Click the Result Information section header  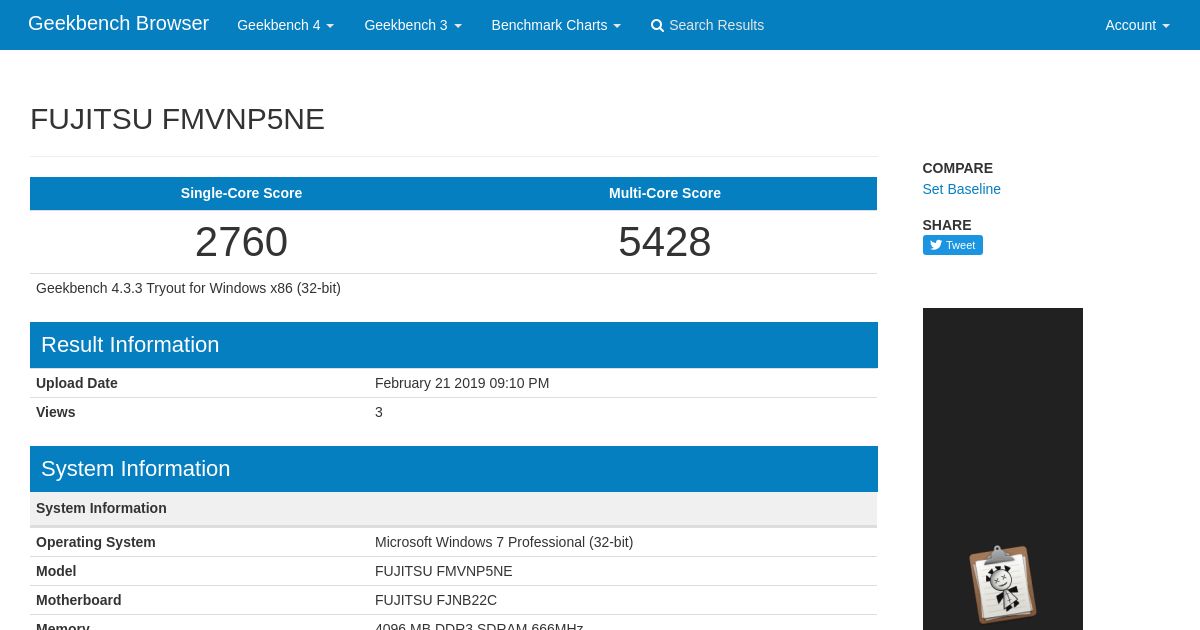[x=454, y=345]
